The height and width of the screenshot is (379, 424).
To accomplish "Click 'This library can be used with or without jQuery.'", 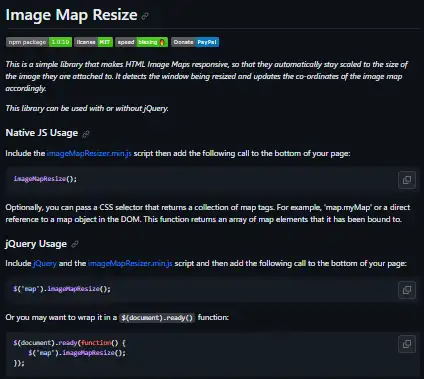I will coord(87,108).
